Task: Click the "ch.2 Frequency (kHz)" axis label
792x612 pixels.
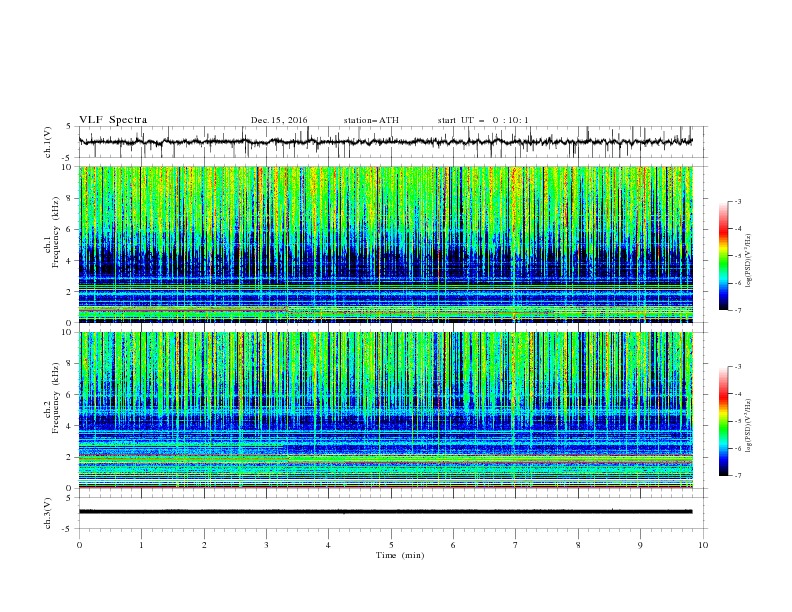Action: tap(52, 397)
